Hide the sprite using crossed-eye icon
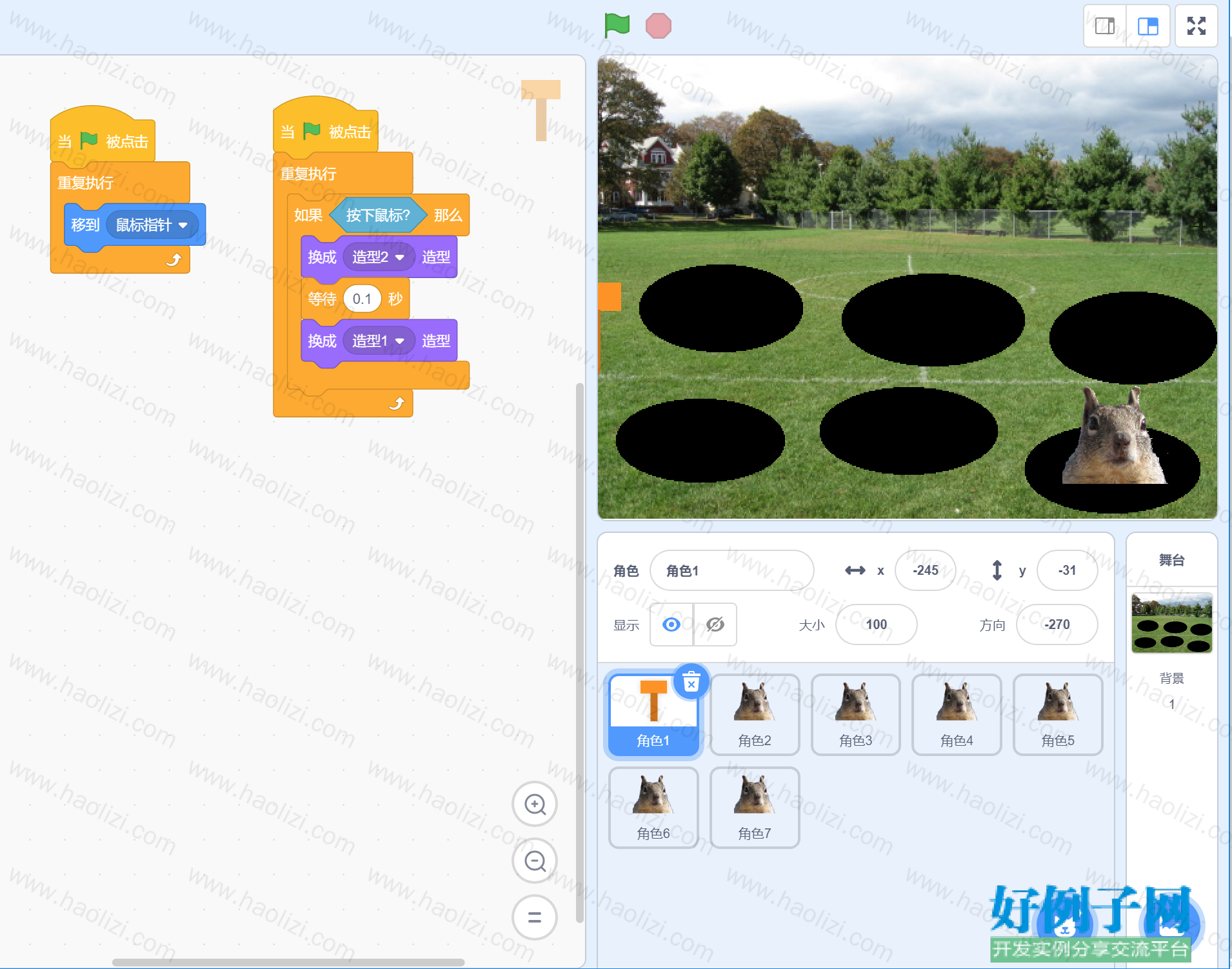1232x969 pixels. [715, 624]
